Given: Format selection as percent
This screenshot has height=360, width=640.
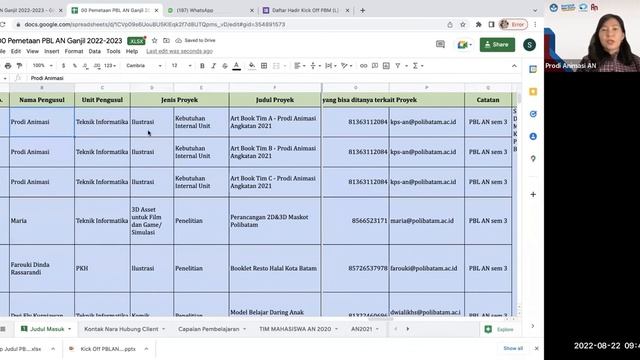Looking at the screenshot, I should point(75,66).
